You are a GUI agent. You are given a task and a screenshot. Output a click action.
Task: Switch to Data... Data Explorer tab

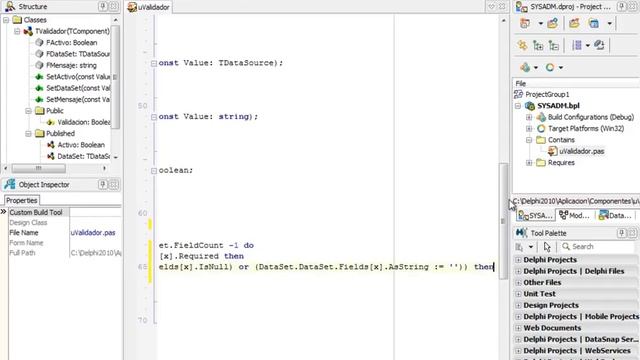615,216
